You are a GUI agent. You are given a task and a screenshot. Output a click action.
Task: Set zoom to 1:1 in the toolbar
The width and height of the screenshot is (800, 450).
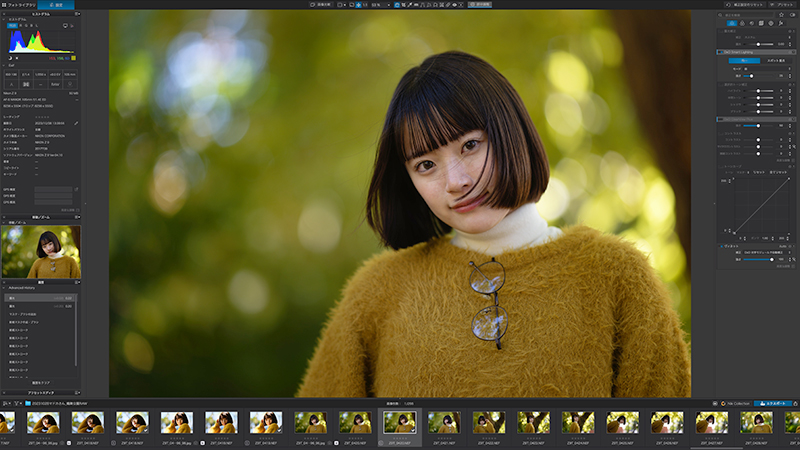tap(365, 5)
